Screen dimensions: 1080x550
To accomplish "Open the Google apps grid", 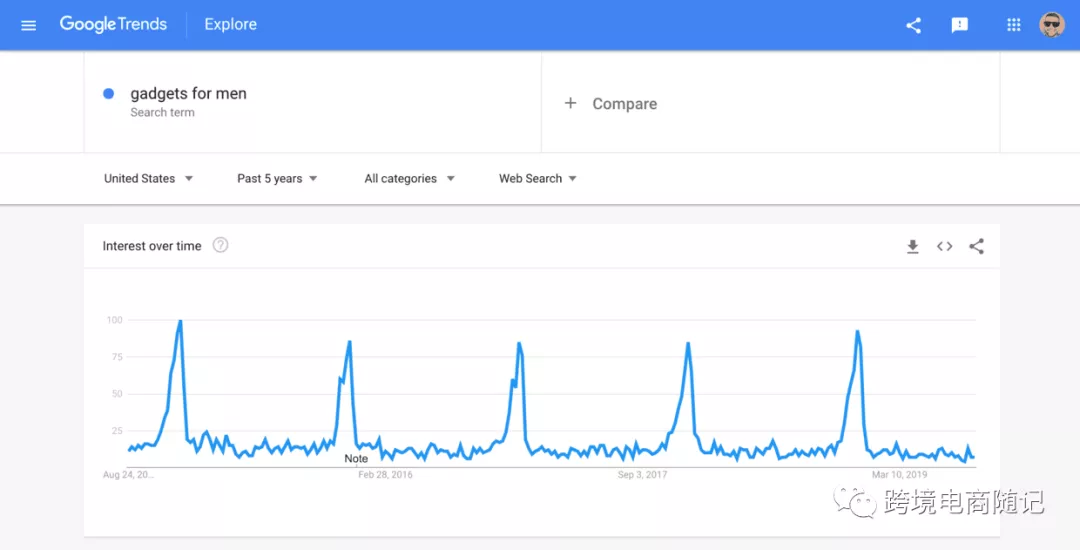I will pos(1014,25).
